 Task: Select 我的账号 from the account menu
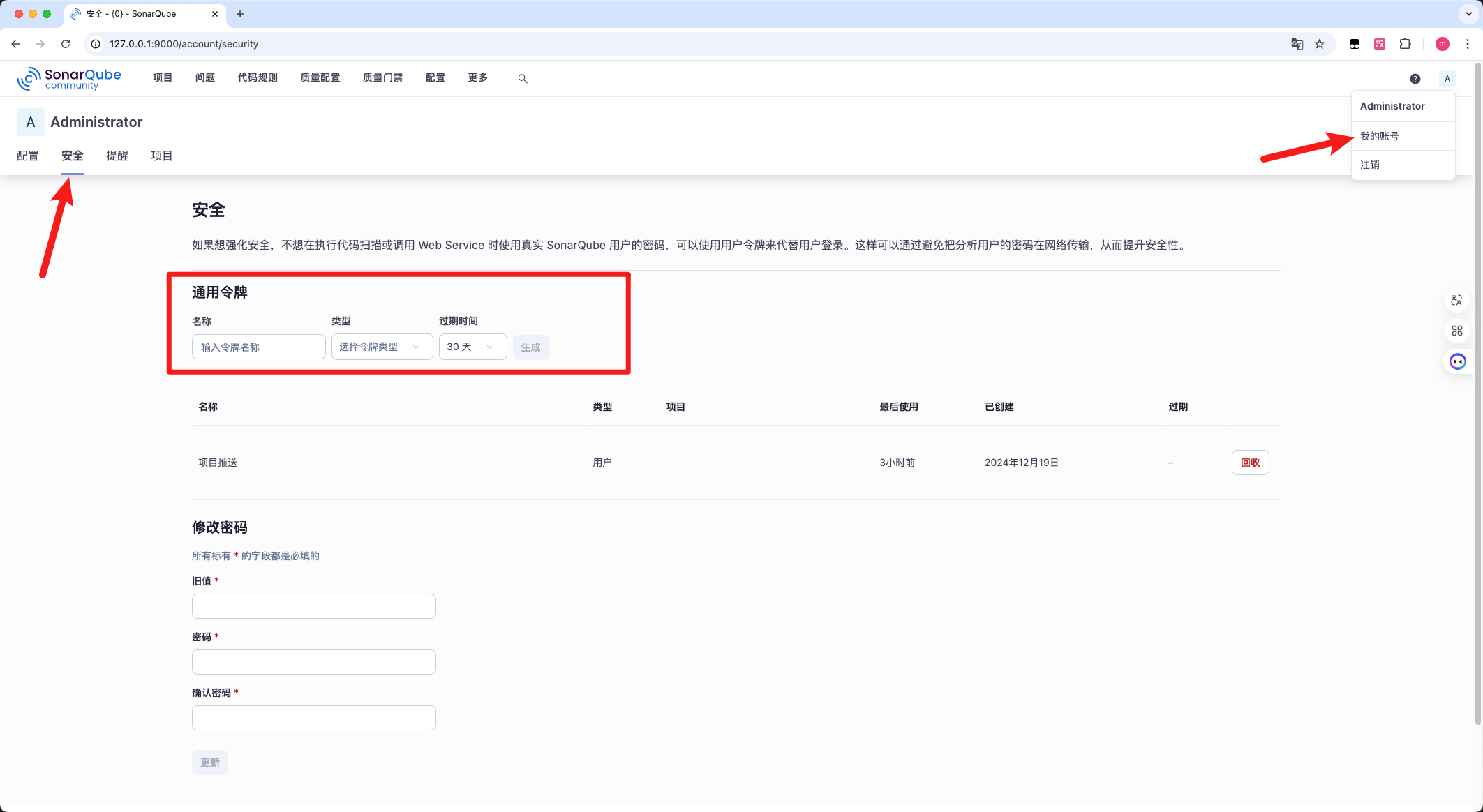click(x=1379, y=135)
